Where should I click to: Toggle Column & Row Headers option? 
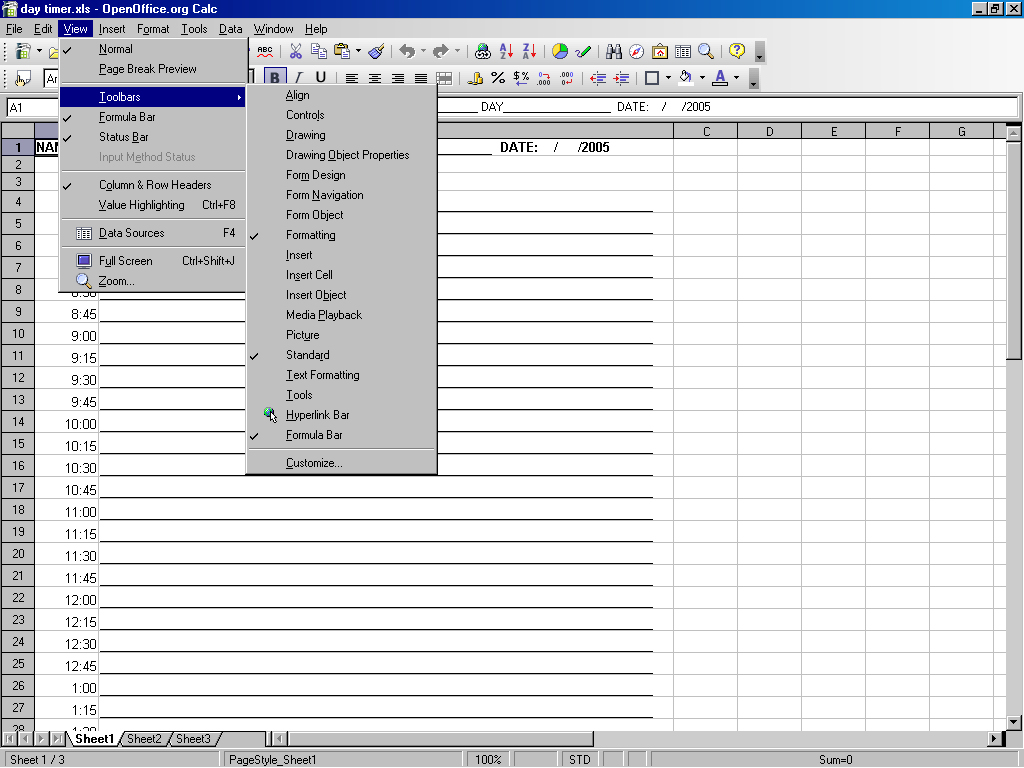click(152, 185)
